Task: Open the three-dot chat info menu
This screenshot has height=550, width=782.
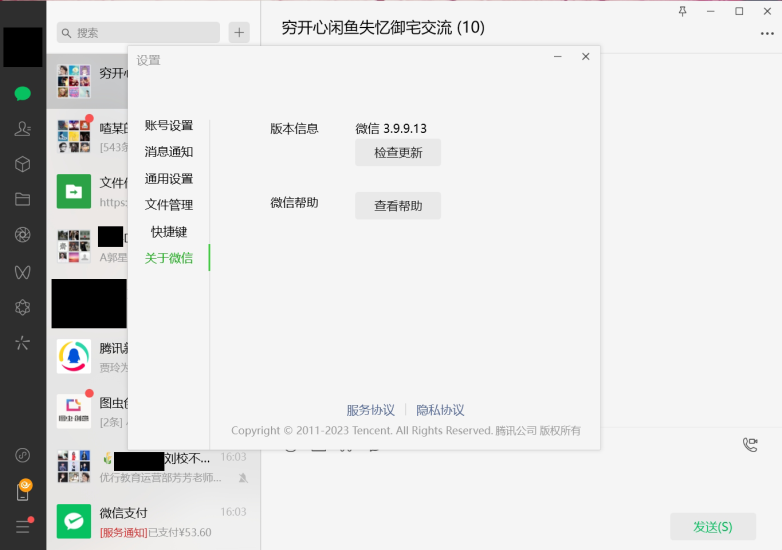Action: (x=767, y=33)
